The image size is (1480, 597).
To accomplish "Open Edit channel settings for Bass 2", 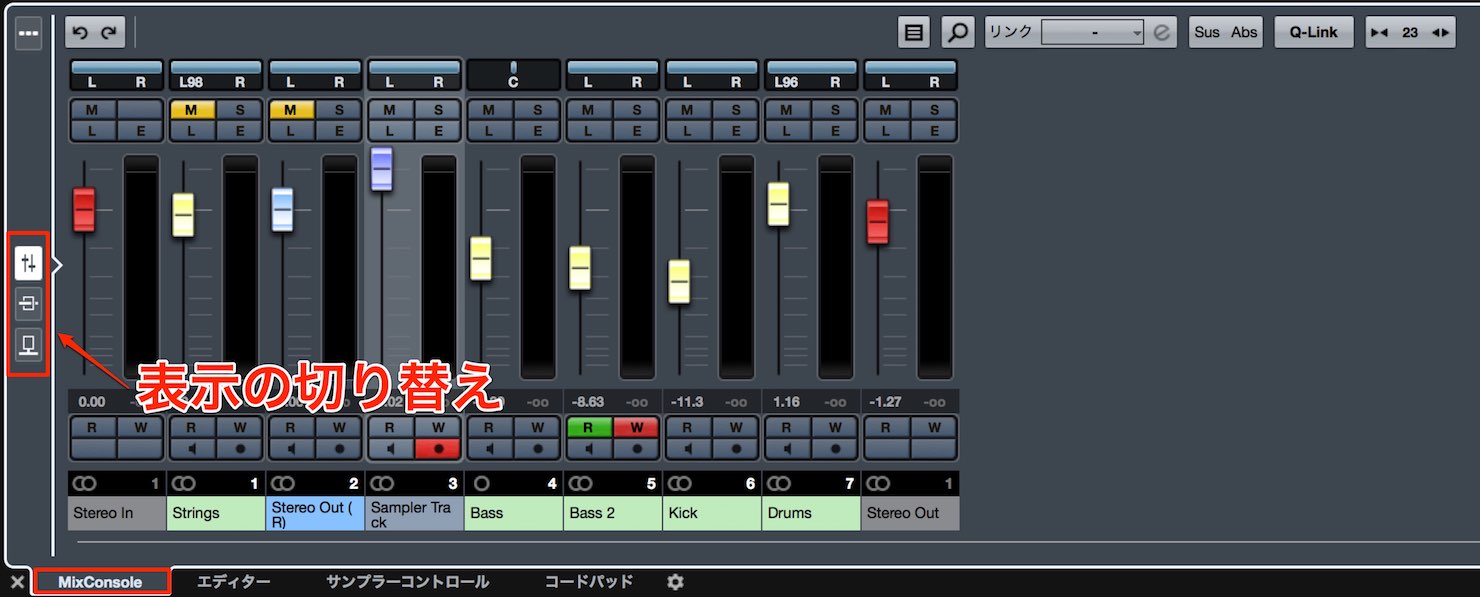I will (635, 130).
